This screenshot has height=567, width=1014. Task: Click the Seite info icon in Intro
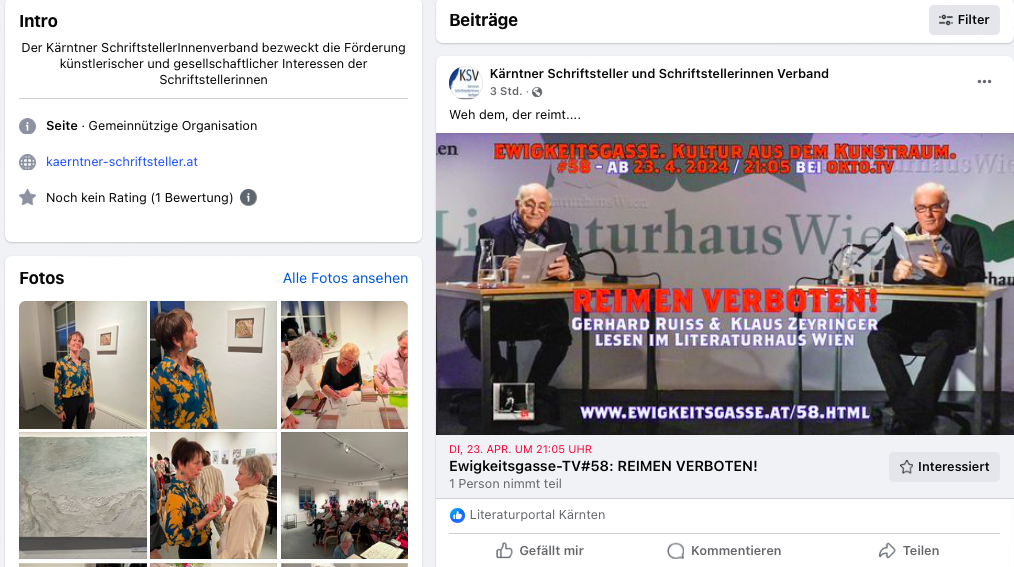pyautogui.click(x=27, y=126)
